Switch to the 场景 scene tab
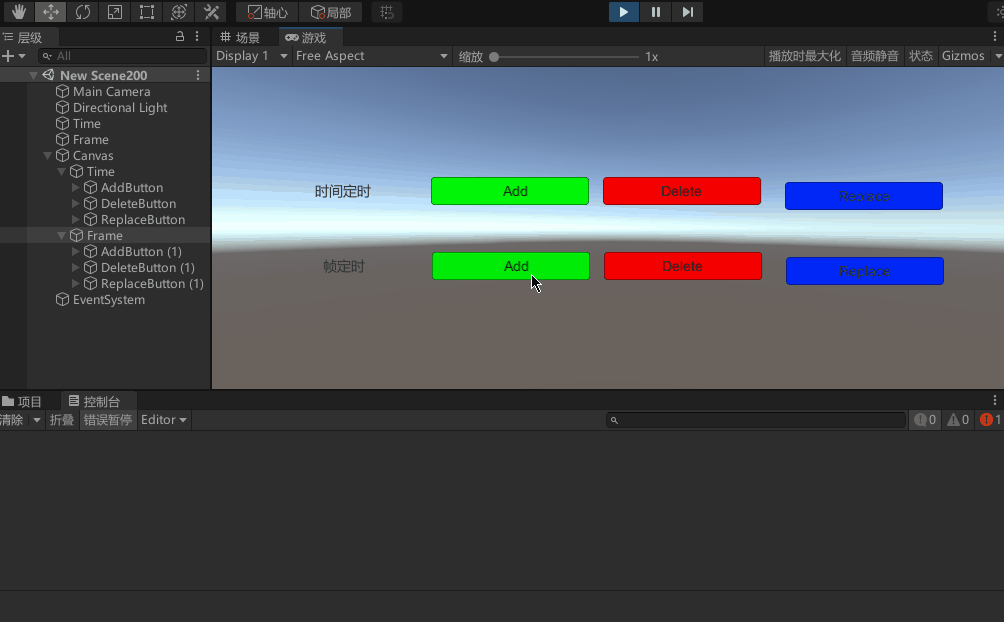1004x622 pixels. [241, 38]
